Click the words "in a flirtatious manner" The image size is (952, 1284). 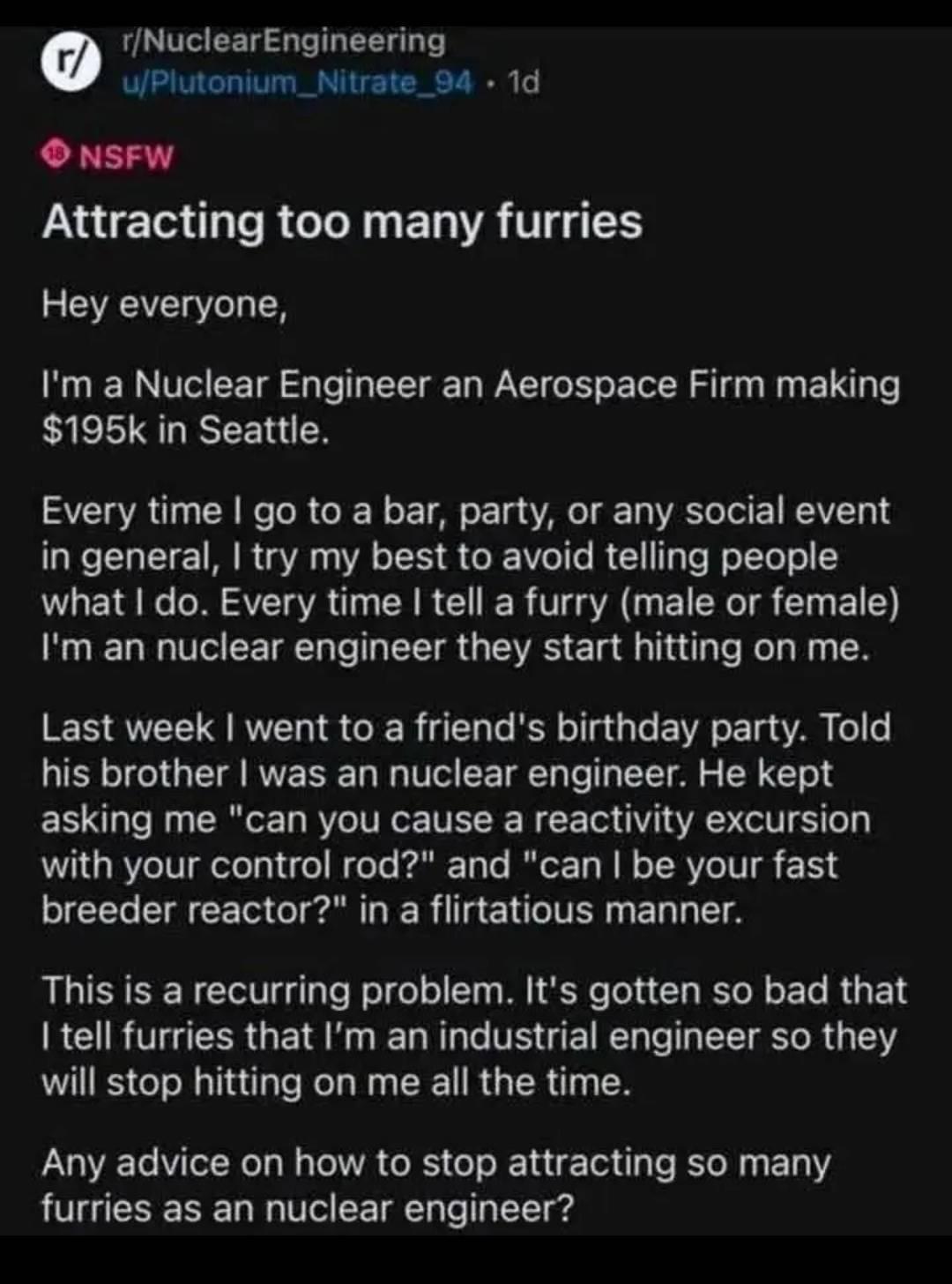point(553,911)
